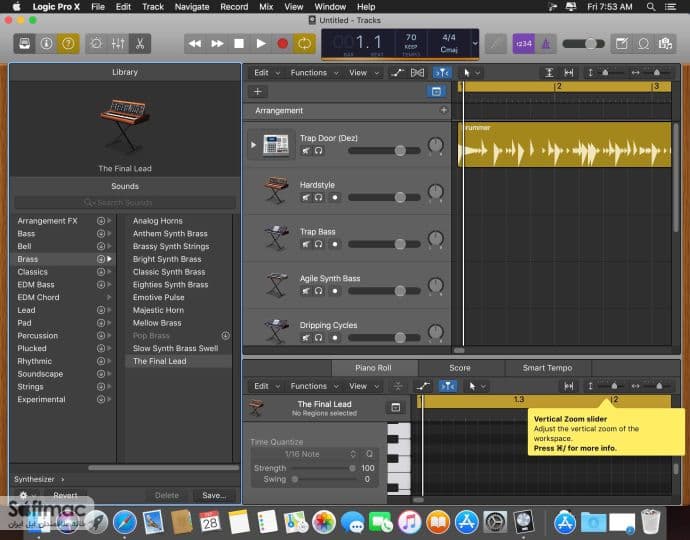Image resolution: width=690 pixels, height=540 pixels.
Task: Switch to the Smart Tempo tab
Action: pos(547,367)
